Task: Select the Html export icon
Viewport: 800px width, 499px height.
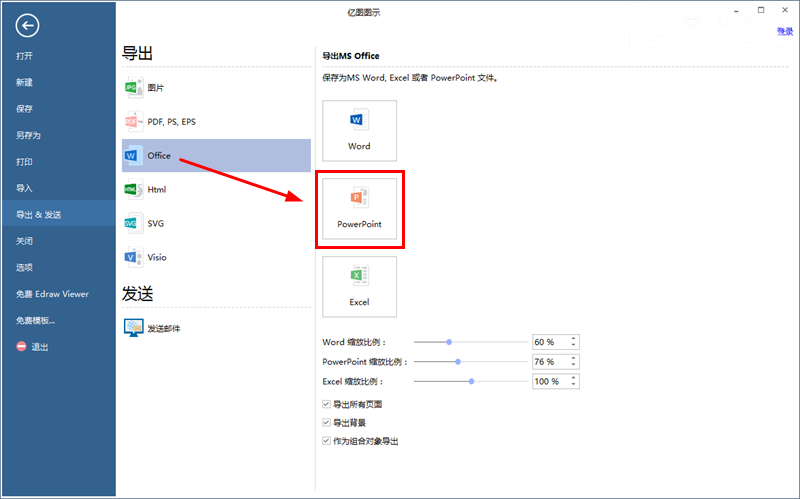Action: pyautogui.click(x=134, y=189)
